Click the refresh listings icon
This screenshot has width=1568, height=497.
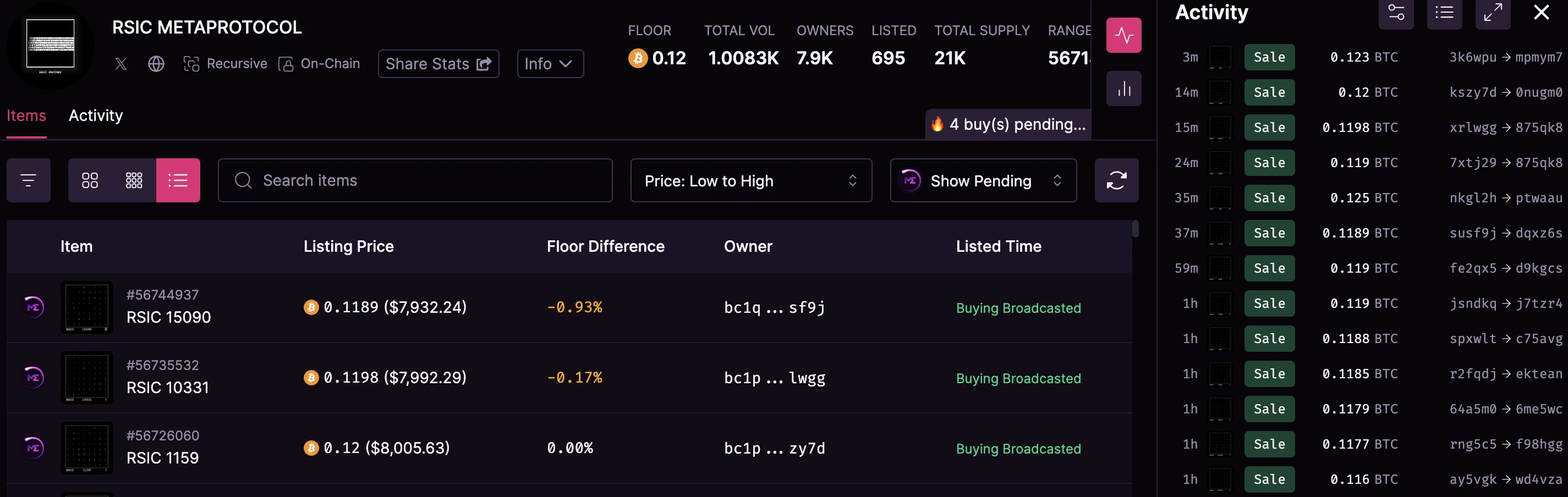click(1116, 180)
